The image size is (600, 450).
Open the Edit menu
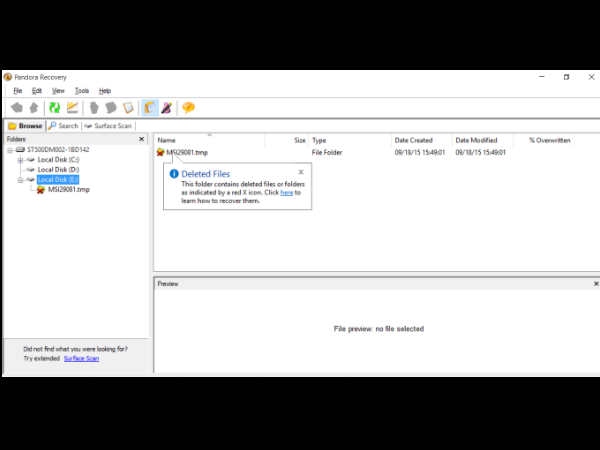pyautogui.click(x=37, y=91)
